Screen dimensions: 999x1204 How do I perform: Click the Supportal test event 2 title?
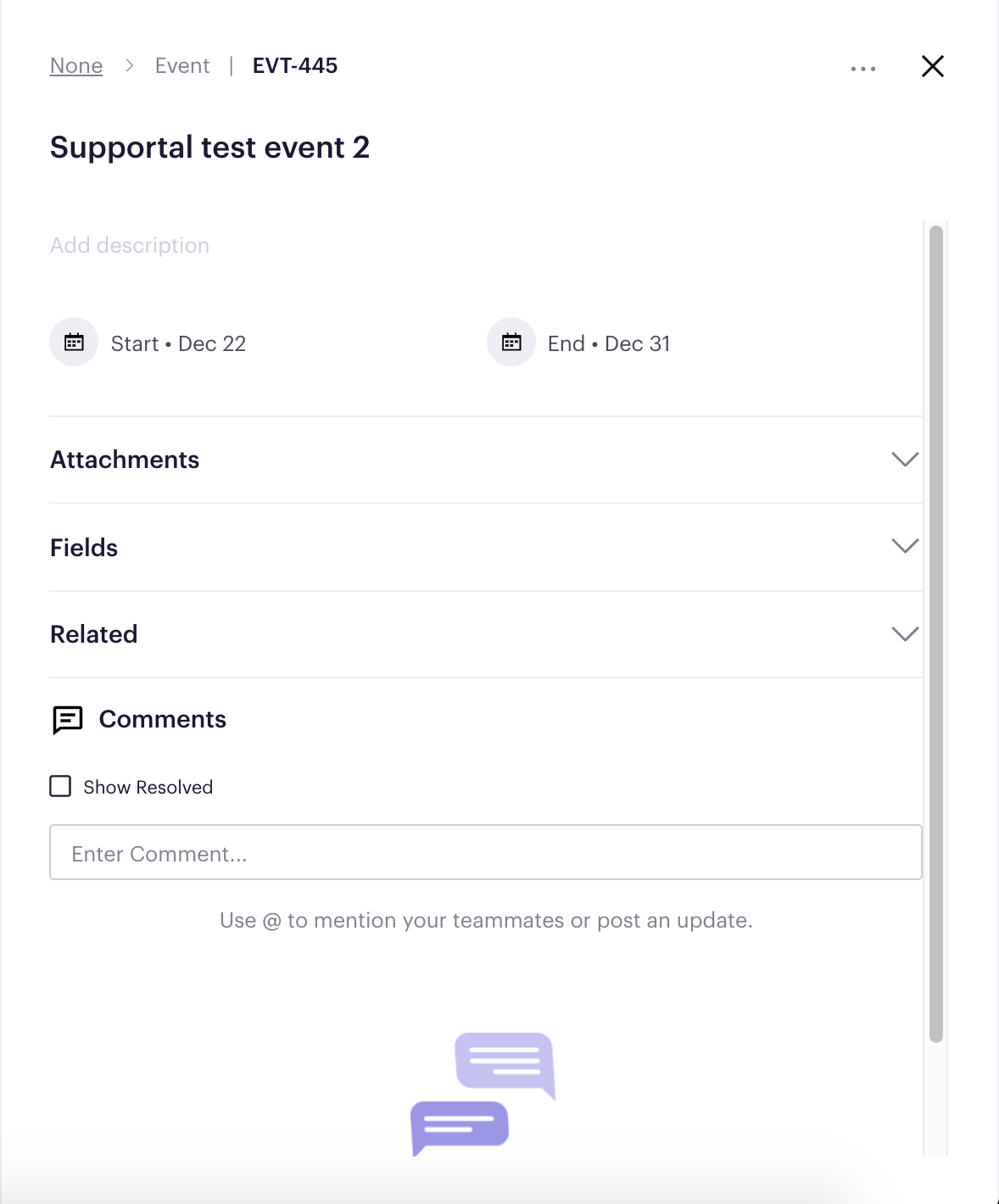[210, 148]
